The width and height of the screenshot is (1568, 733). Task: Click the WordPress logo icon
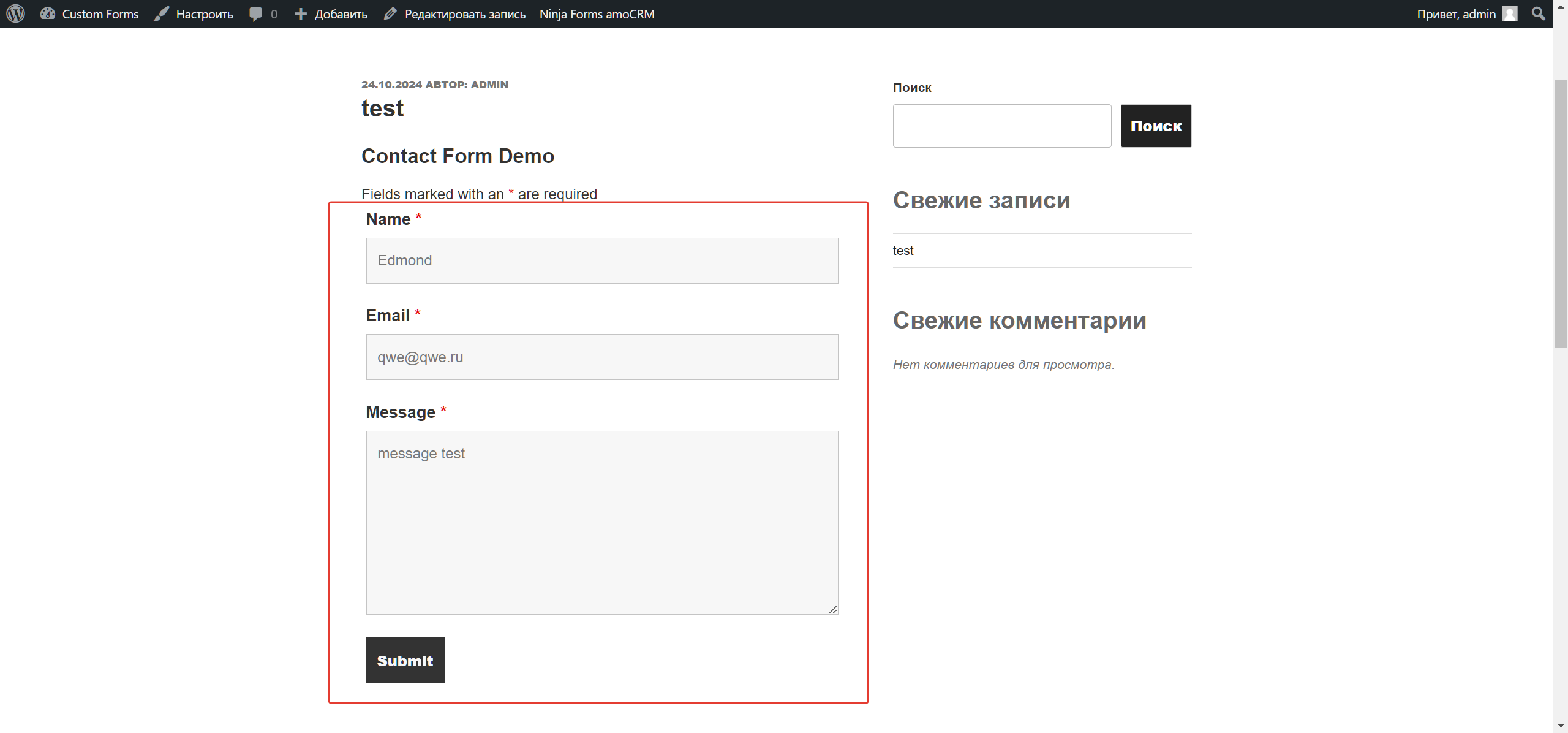pos(15,13)
